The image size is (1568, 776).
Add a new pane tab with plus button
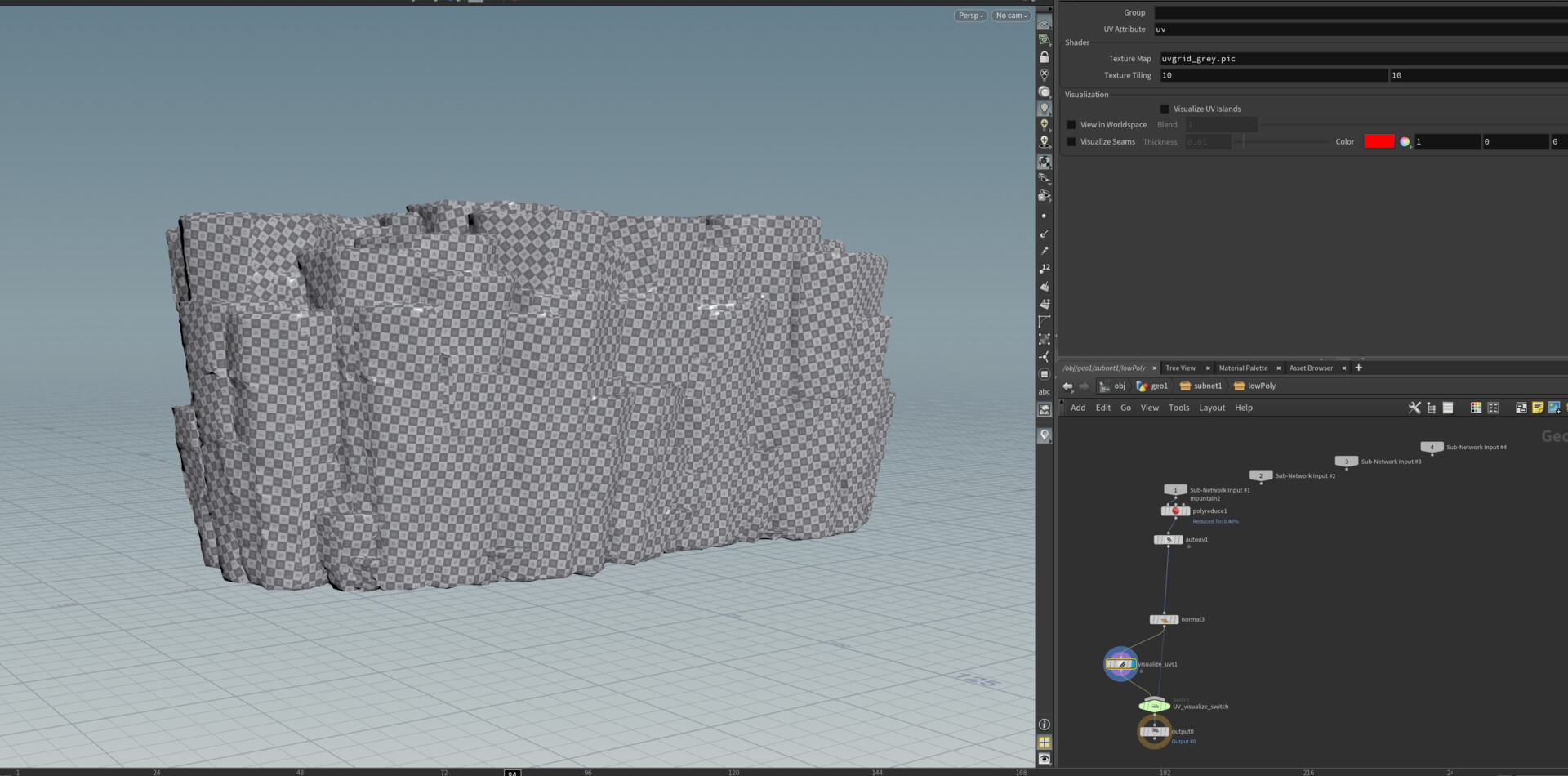pos(1359,368)
